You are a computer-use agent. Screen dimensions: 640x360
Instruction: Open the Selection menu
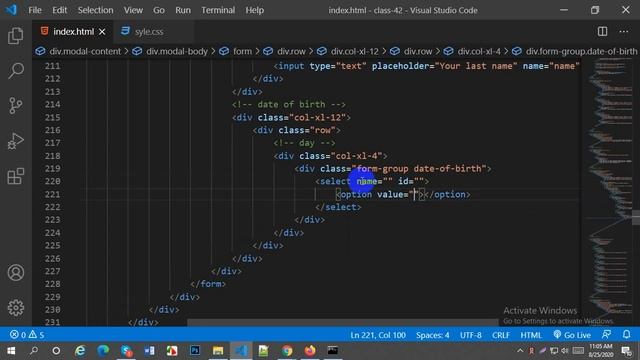tap(96, 10)
